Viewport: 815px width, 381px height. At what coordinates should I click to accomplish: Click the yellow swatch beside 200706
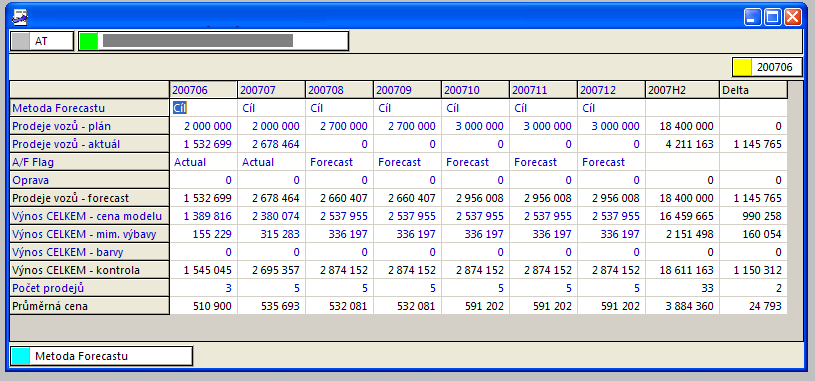tap(742, 67)
